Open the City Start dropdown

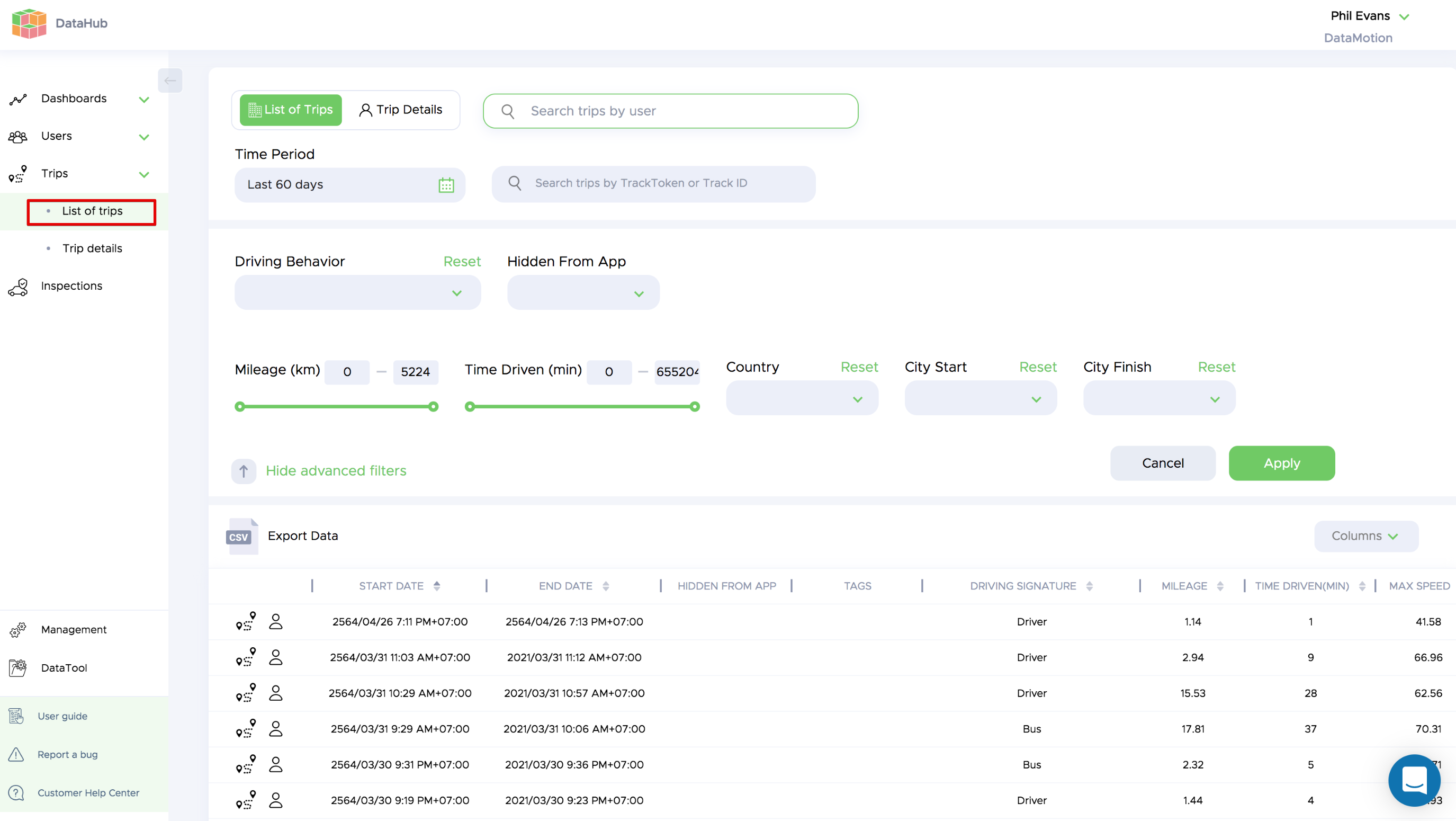click(981, 398)
